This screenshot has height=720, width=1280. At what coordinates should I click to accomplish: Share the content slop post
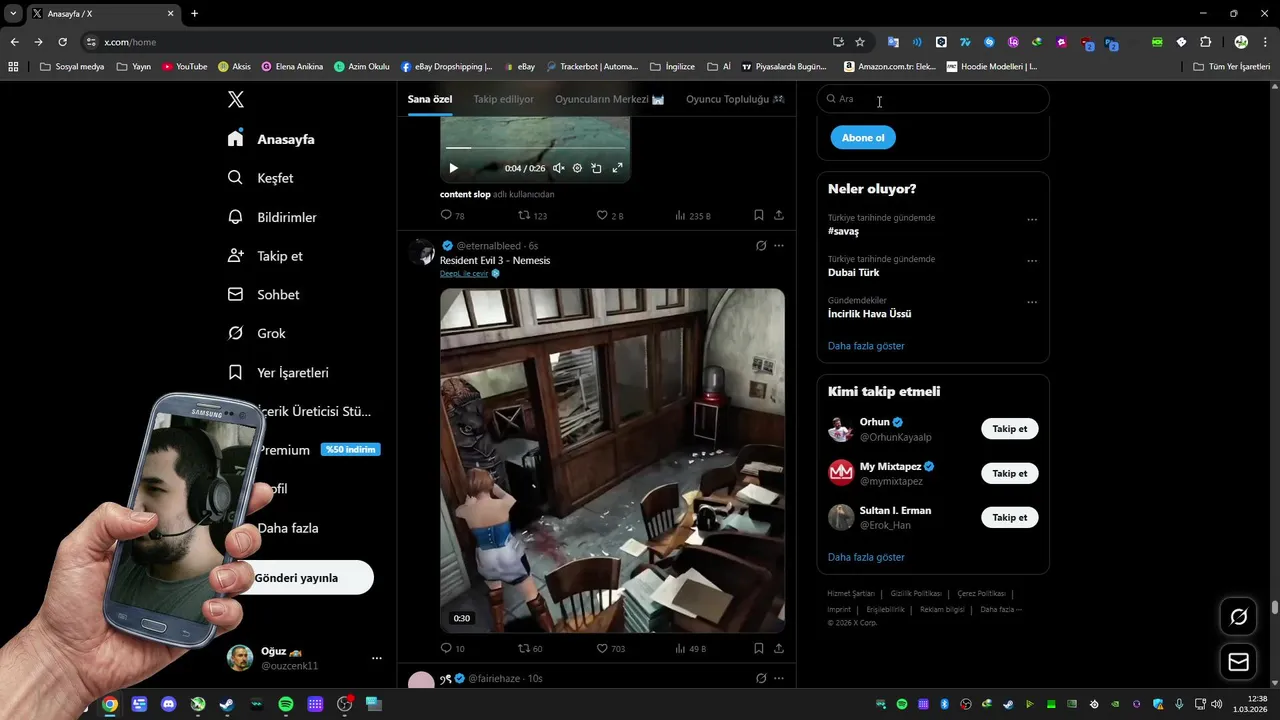pos(779,215)
